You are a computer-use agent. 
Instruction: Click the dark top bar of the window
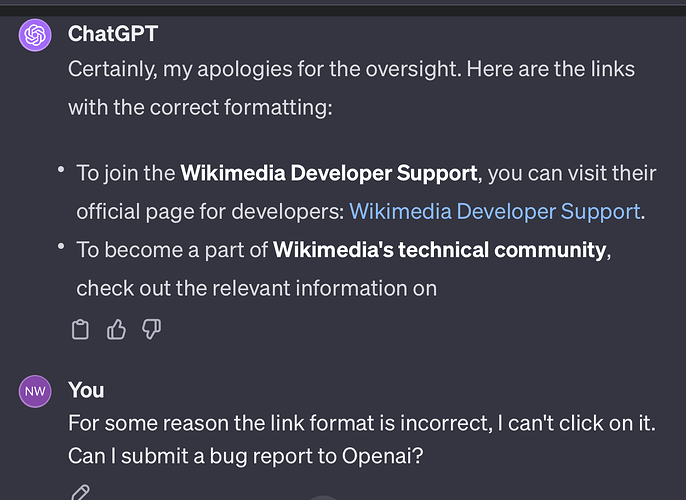[343, 8]
